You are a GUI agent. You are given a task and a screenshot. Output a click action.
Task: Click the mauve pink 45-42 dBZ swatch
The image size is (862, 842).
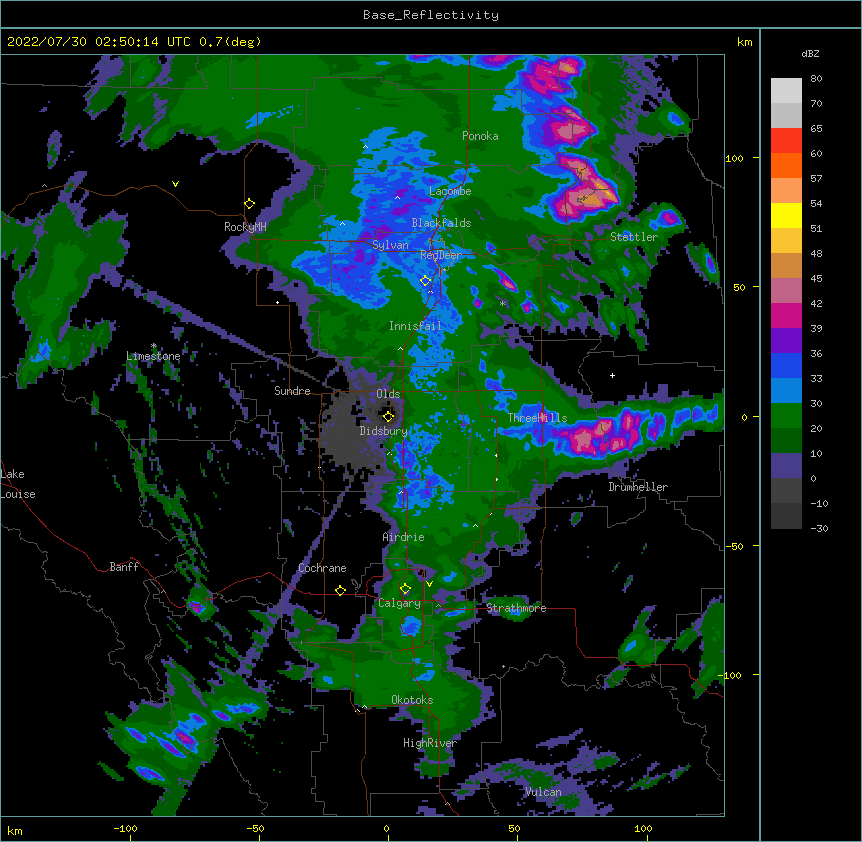[x=786, y=290]
